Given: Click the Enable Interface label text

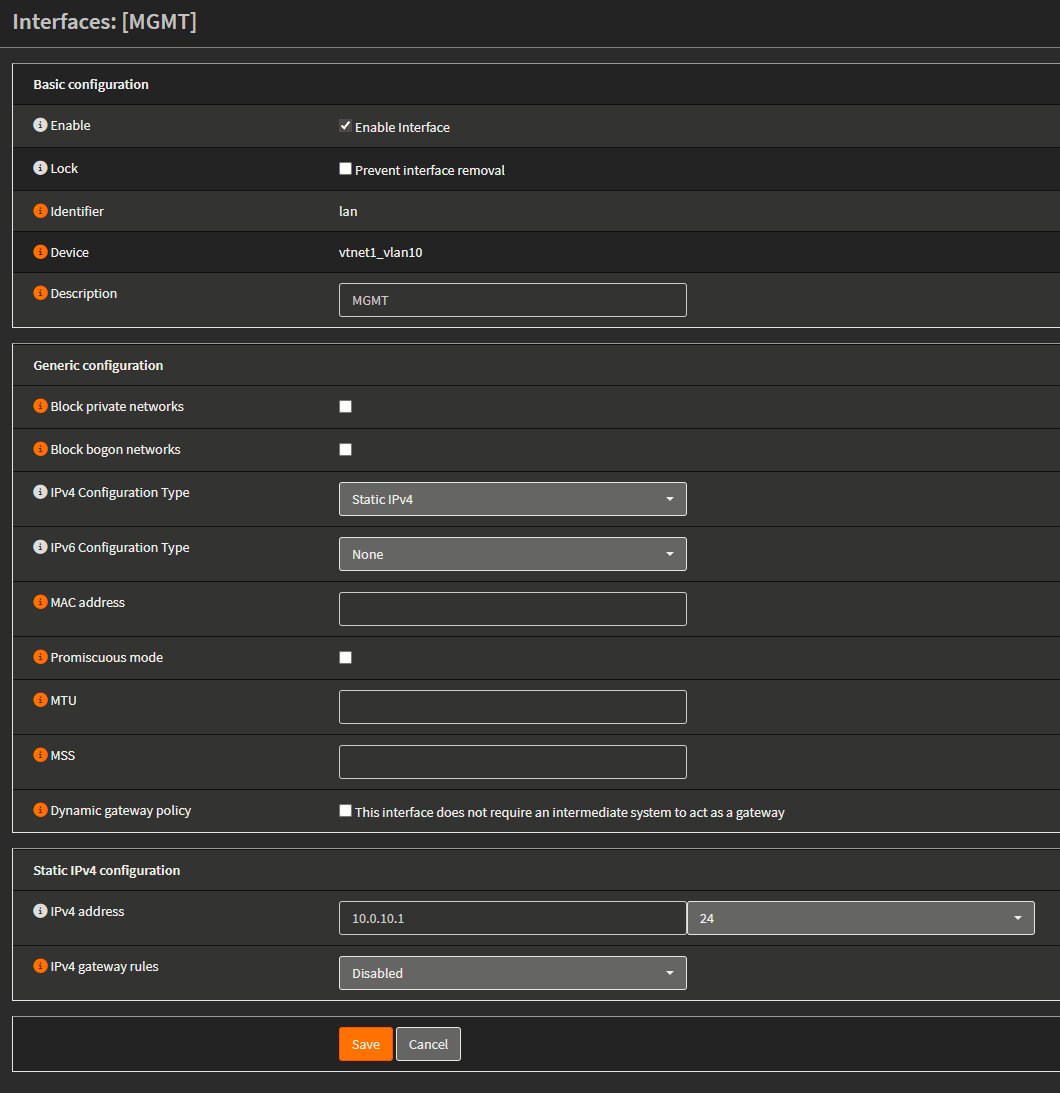Looking at the screenshot, I should click(x=402, y=127).
